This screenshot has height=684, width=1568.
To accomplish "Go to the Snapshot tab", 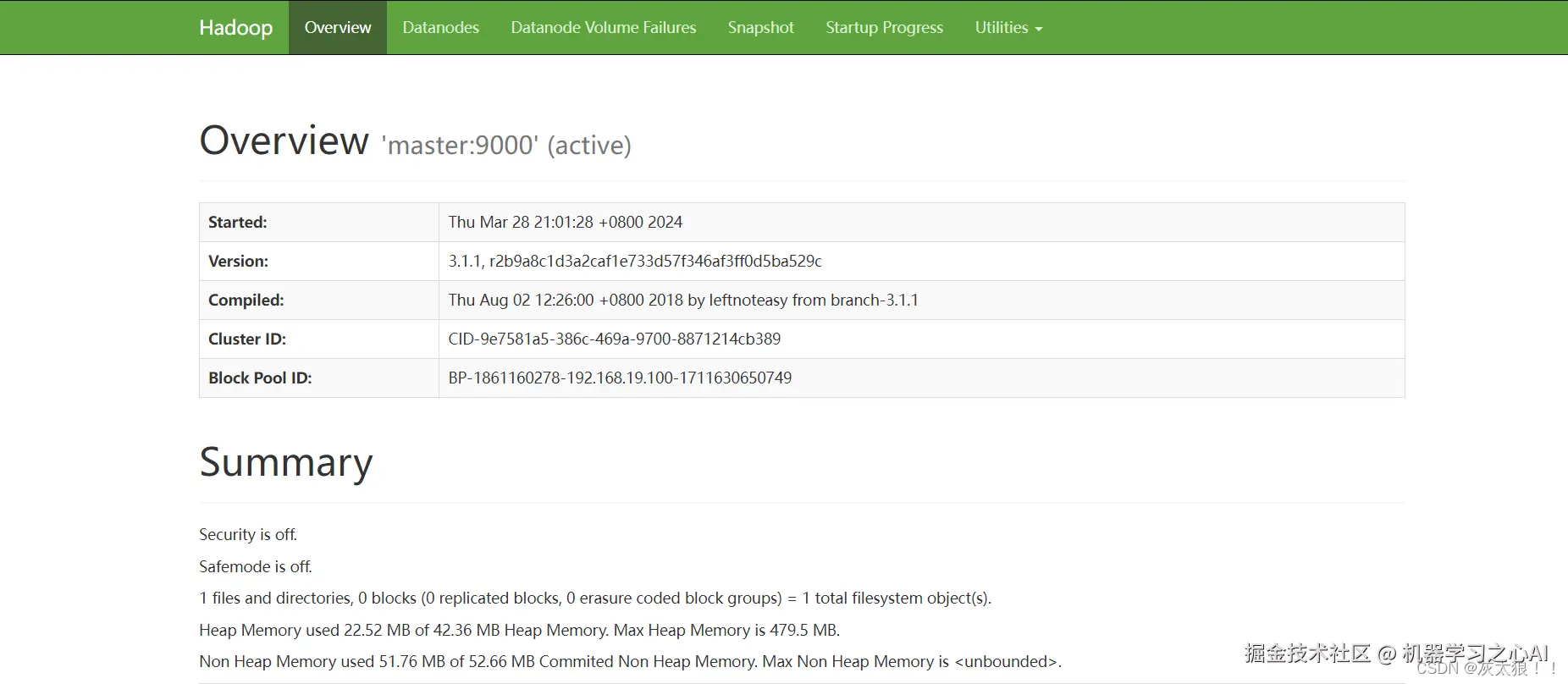I will [x=760, y=27].
